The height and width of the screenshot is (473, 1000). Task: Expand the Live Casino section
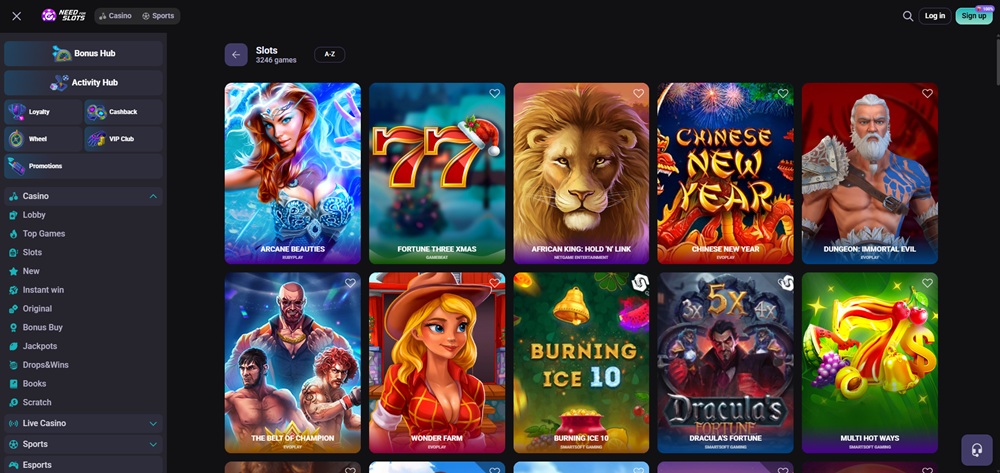coord(153,423)
